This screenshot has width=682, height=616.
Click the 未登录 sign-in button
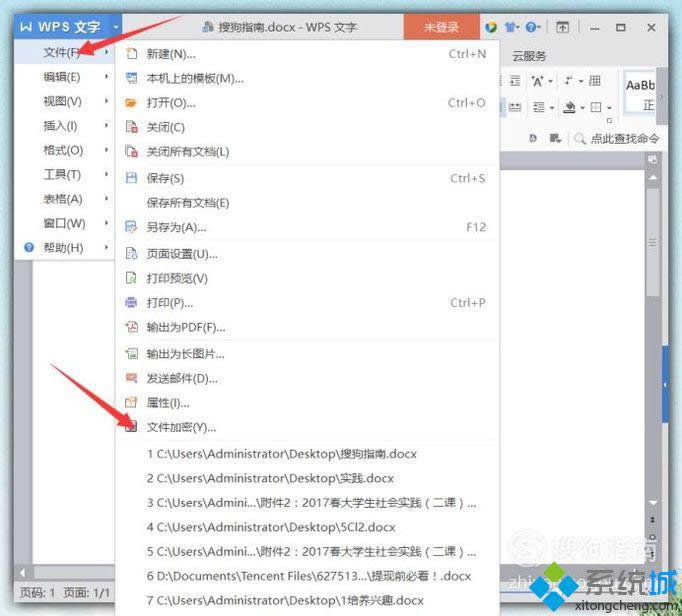coord(441,27)
